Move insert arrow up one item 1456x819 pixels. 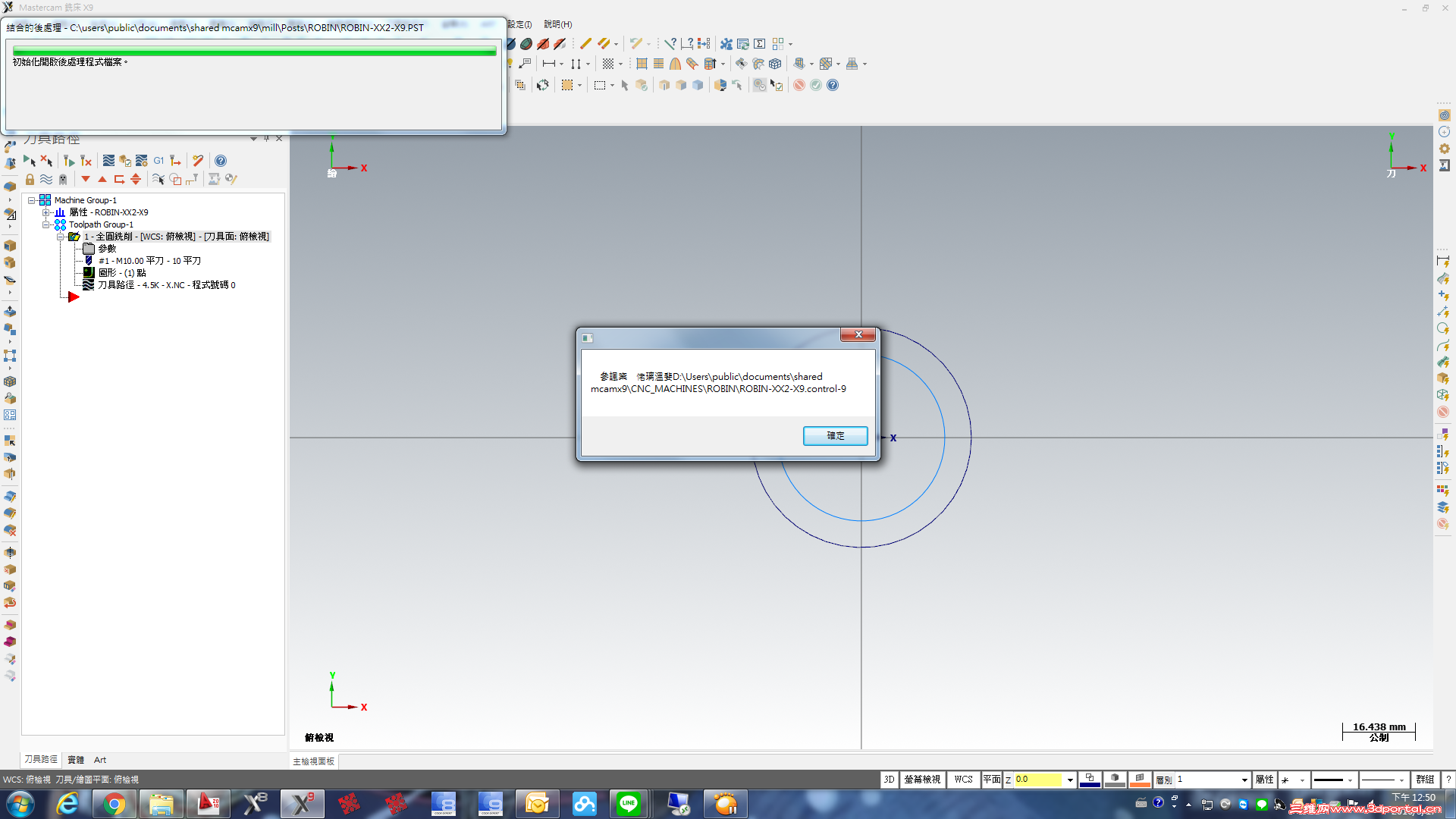click(x=102, y=180)
